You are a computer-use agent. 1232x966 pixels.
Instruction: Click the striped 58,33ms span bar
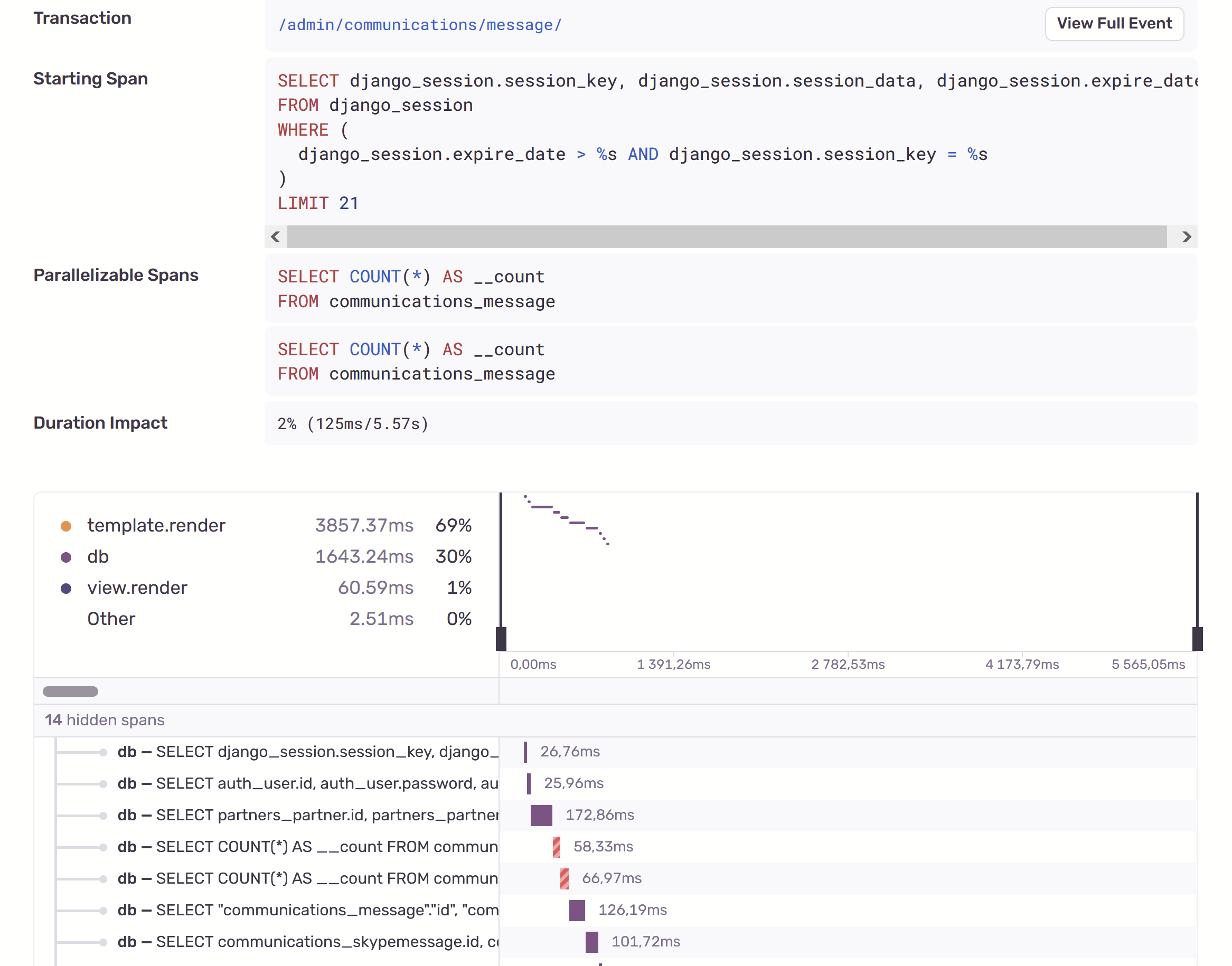coord(557,847)
